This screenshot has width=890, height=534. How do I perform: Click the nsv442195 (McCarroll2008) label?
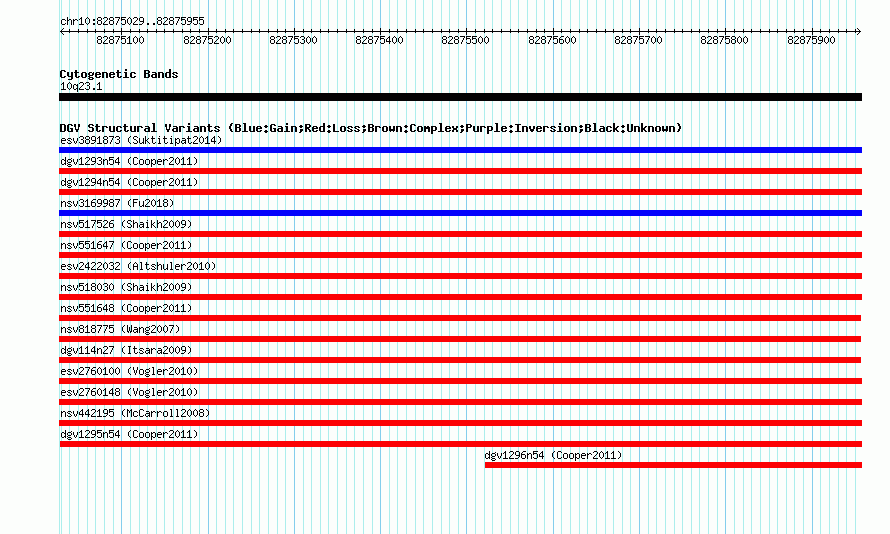[x=135, y=413]
